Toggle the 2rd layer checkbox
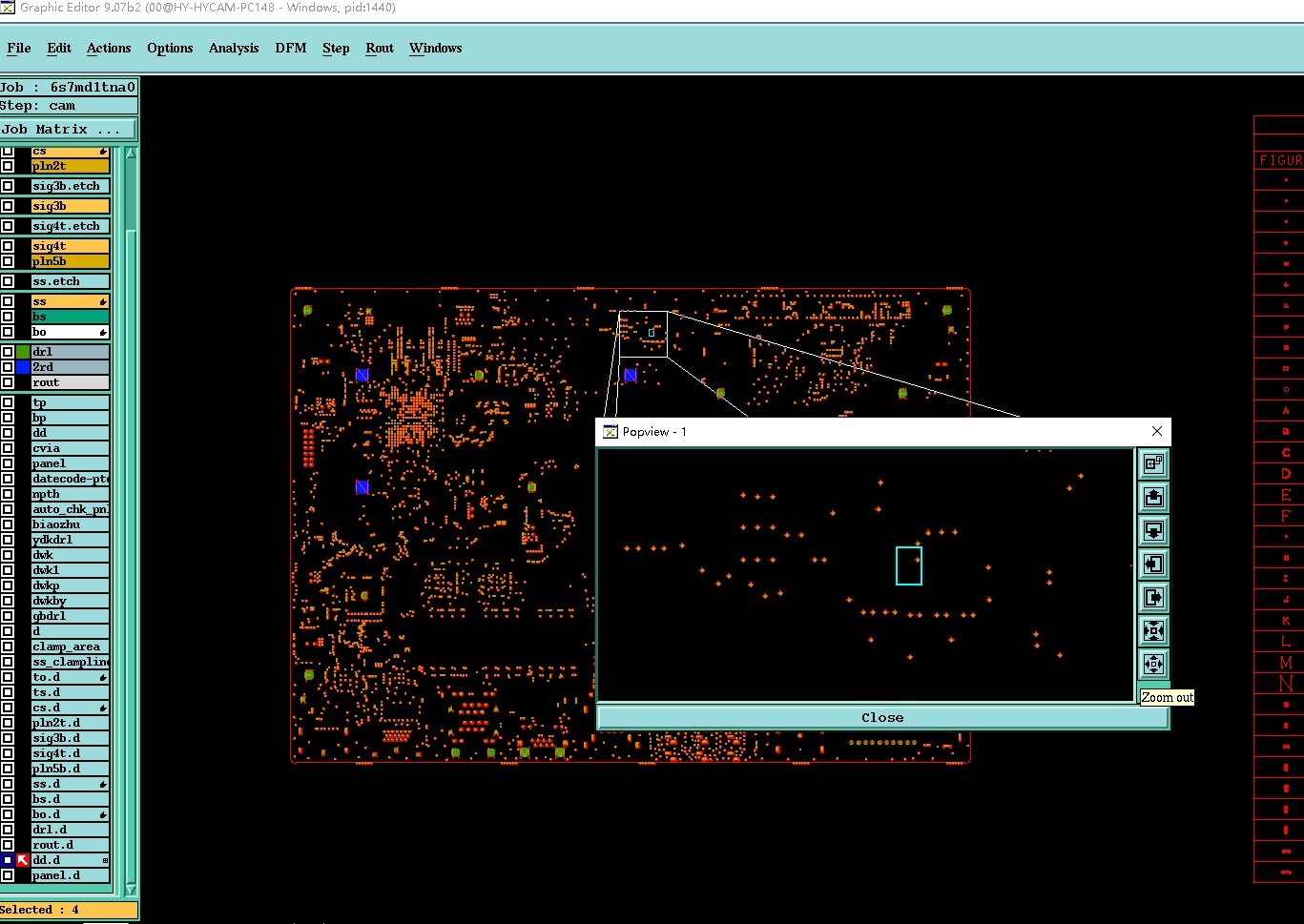 click(x=8, y=367)
